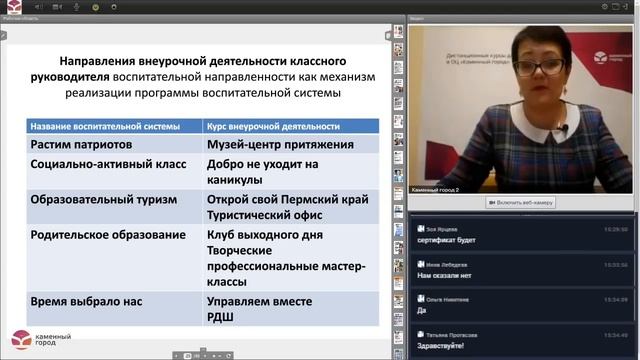Click the current slide number field
The image size is (640, 360).
188,356
